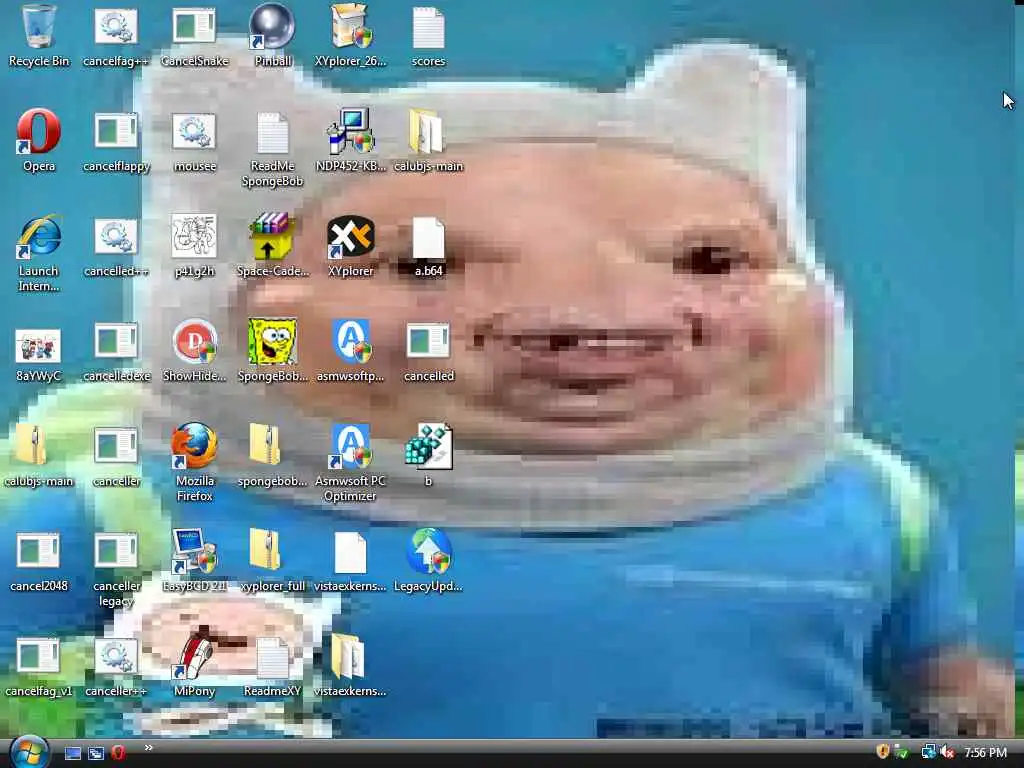Viewport: 1024px width, 768px height.
Task: Click the muted volume tray icon
Action: point(948,752)
